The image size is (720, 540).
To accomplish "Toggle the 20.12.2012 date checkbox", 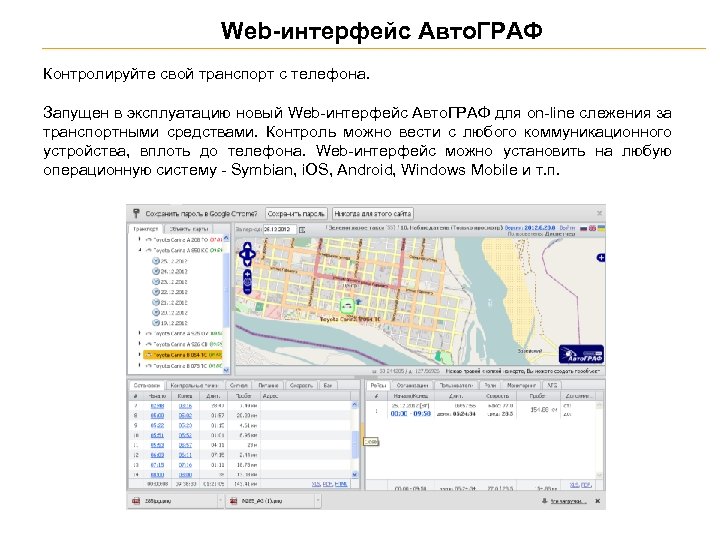I will [x=156, y=313].
